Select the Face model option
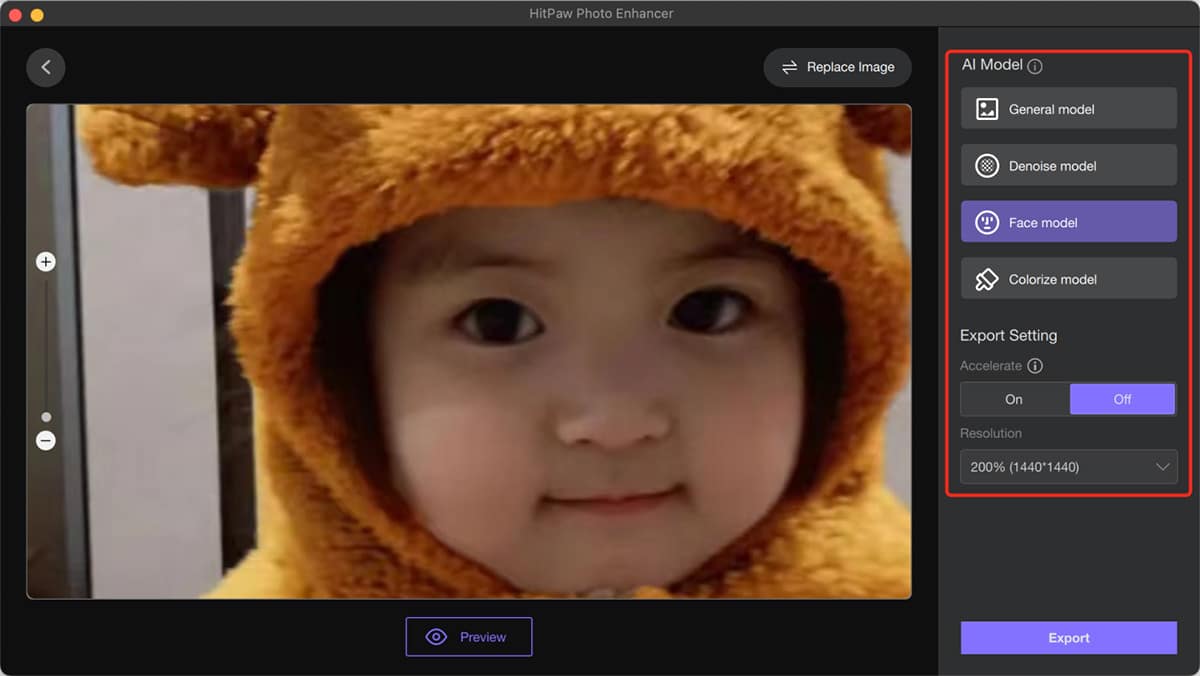 tap(1068, 222)
